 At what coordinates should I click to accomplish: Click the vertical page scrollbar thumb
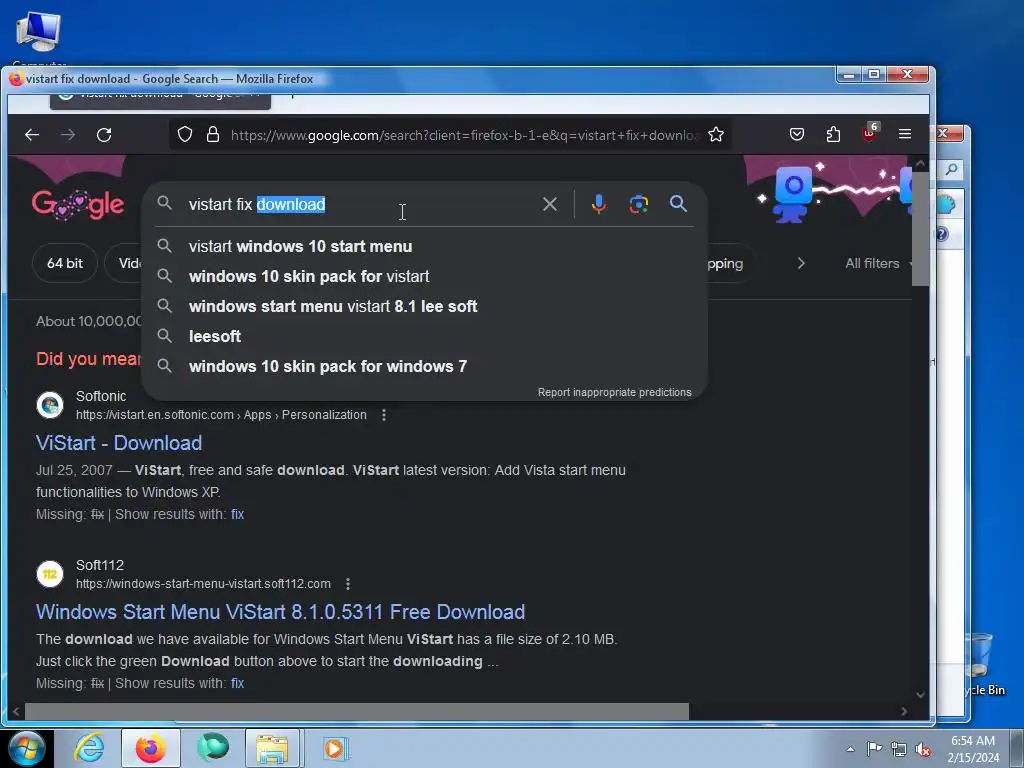[x=920, y=229]
